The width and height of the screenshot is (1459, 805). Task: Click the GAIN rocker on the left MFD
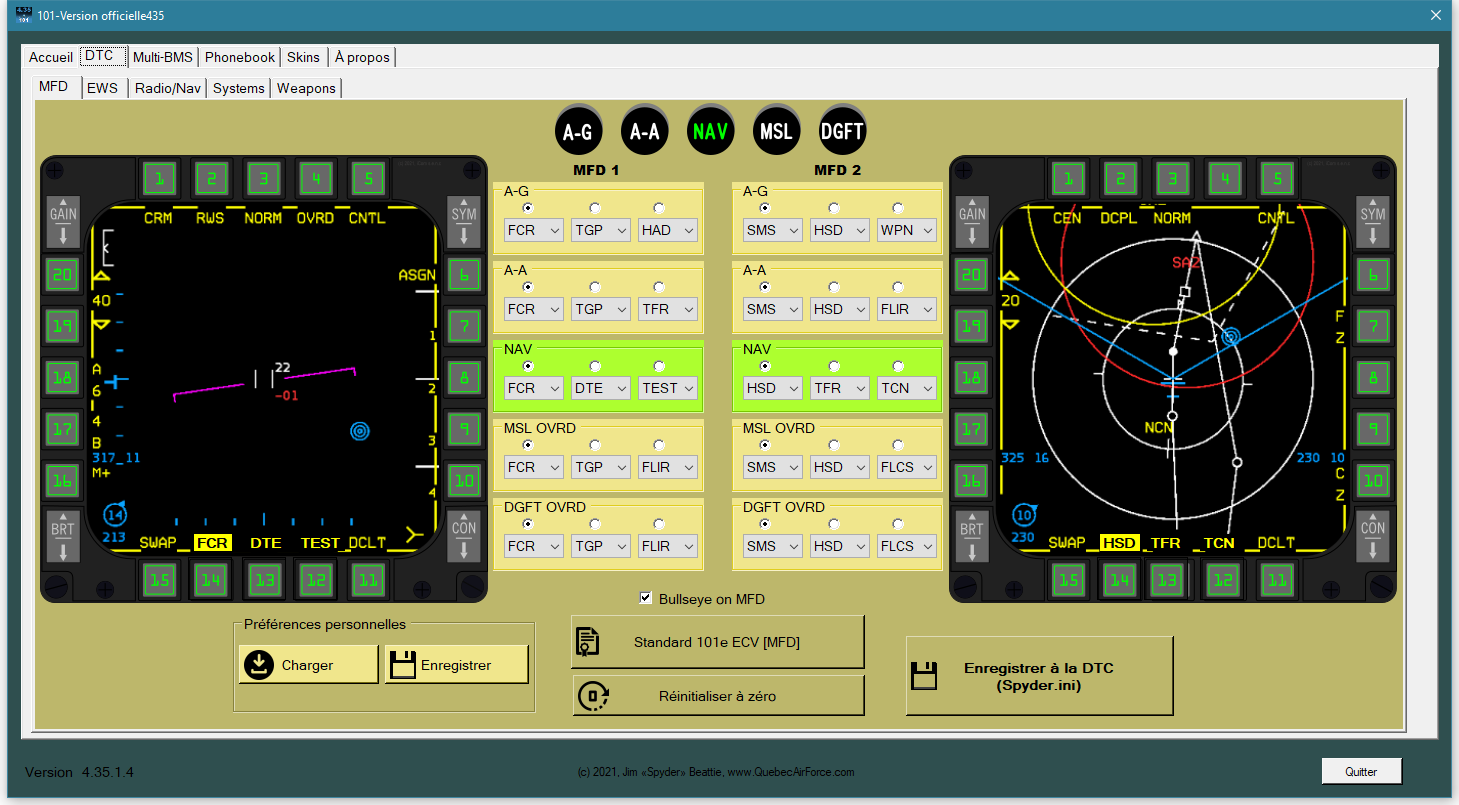tap(63, 221)
